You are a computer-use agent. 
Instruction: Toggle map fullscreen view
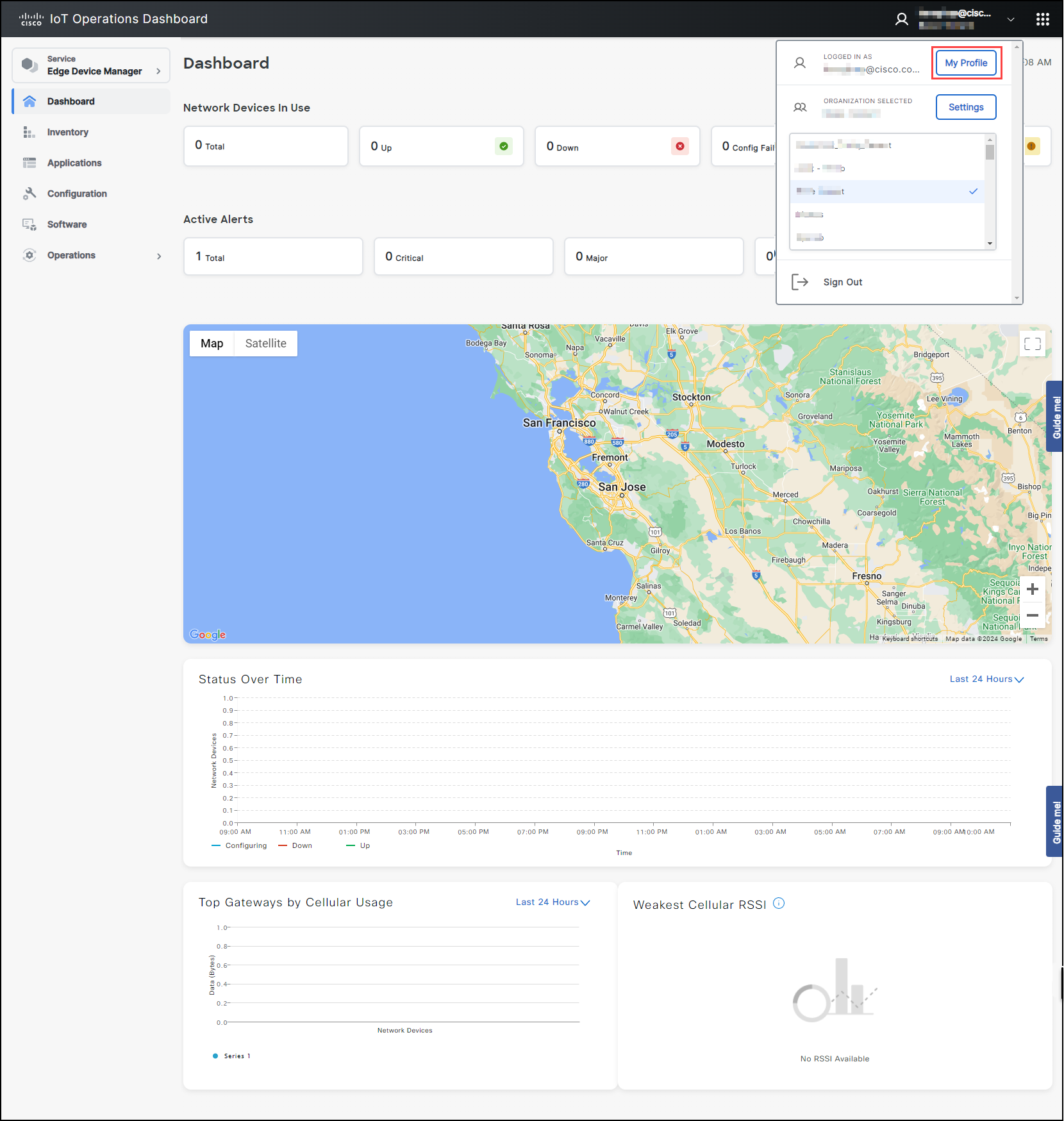1032,344
